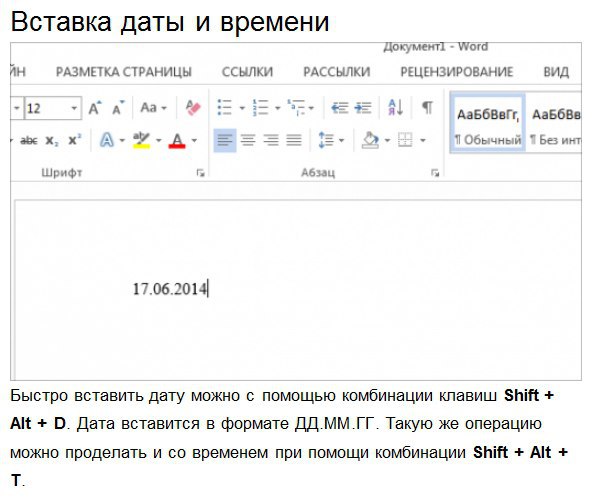Open the Шрифт dialog launcher
Screen dimensions: 611x497
[x=201, y=174]
